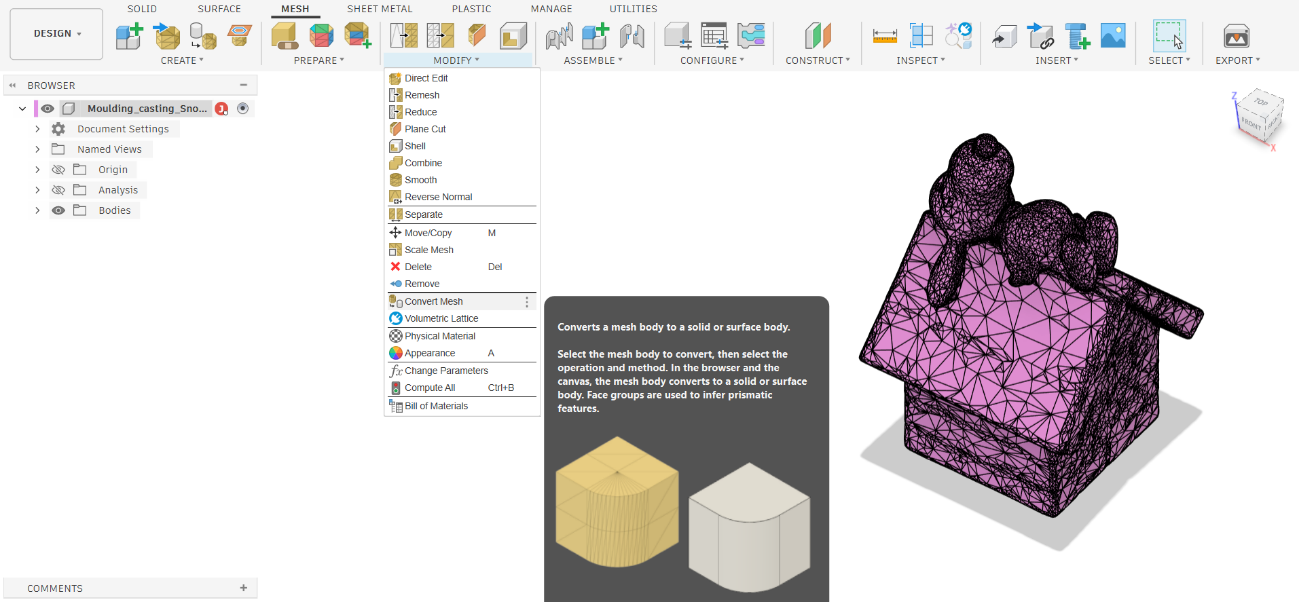The height and width of the screenshot is (602, 1299).
Task: Choose Direct Edit in Modify menu
Action: [x=461, y=78]
